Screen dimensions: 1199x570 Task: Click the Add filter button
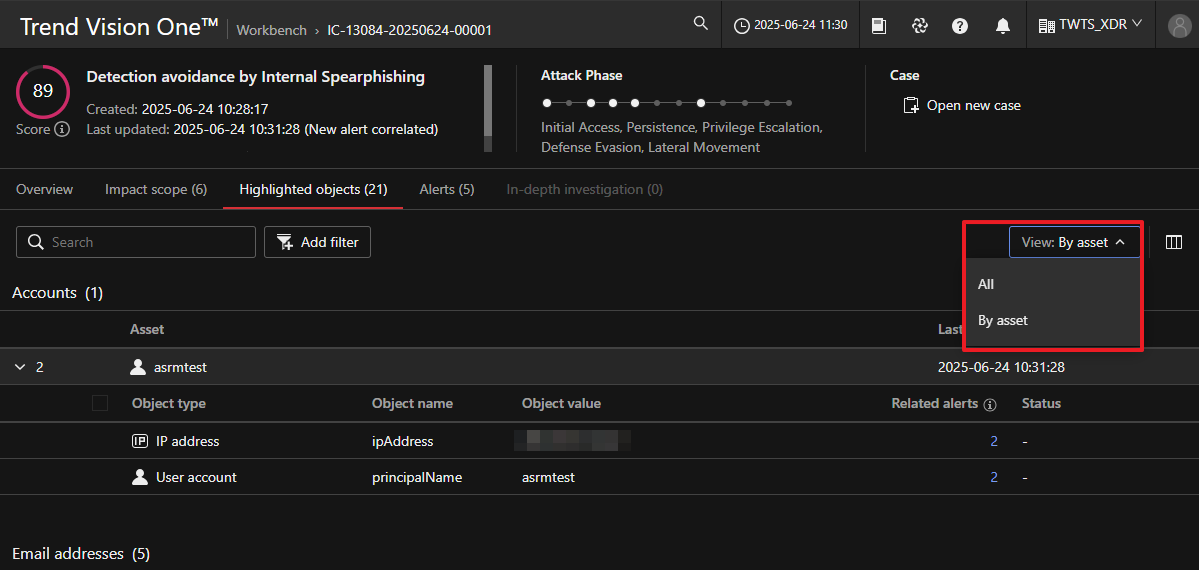317,242
